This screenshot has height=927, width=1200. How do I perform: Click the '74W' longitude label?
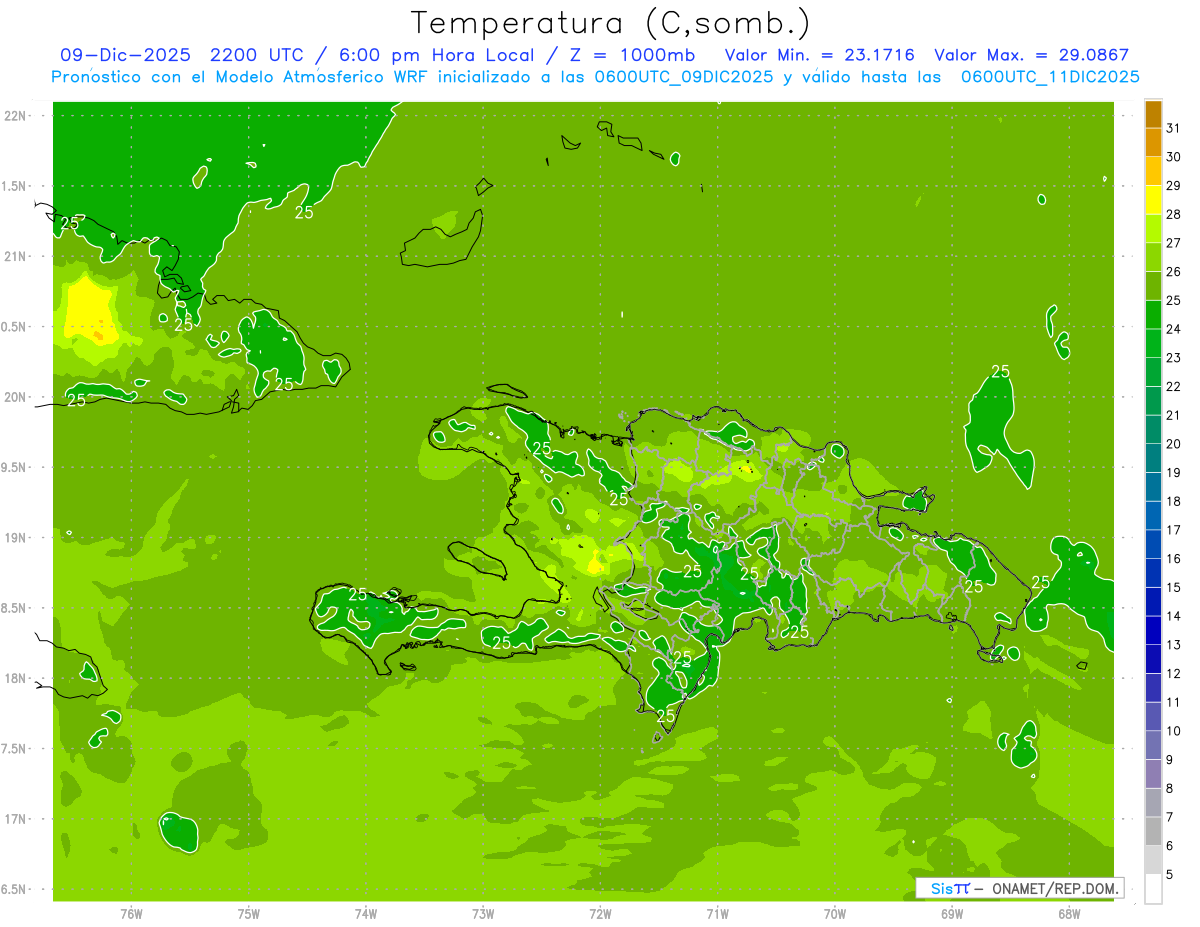coord(366,913)
